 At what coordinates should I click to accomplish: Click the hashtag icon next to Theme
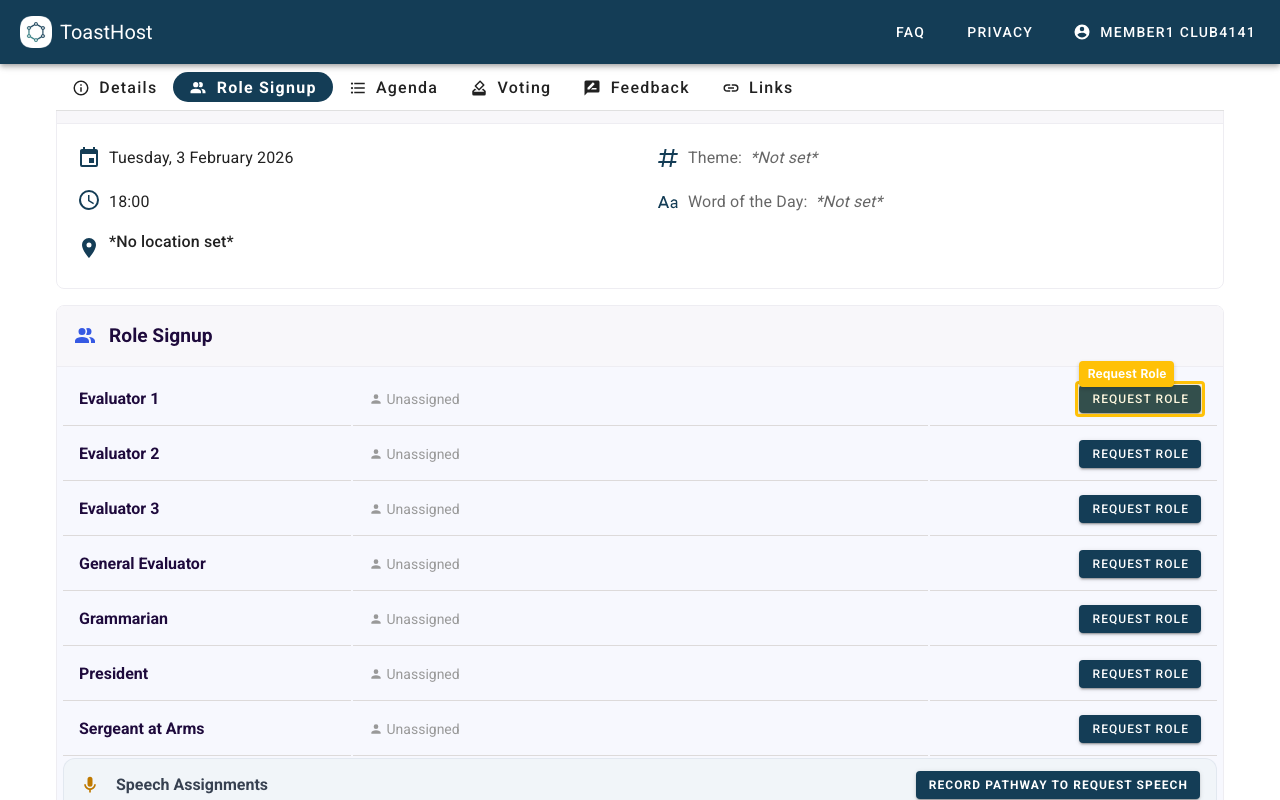click(x=667, y=157)
